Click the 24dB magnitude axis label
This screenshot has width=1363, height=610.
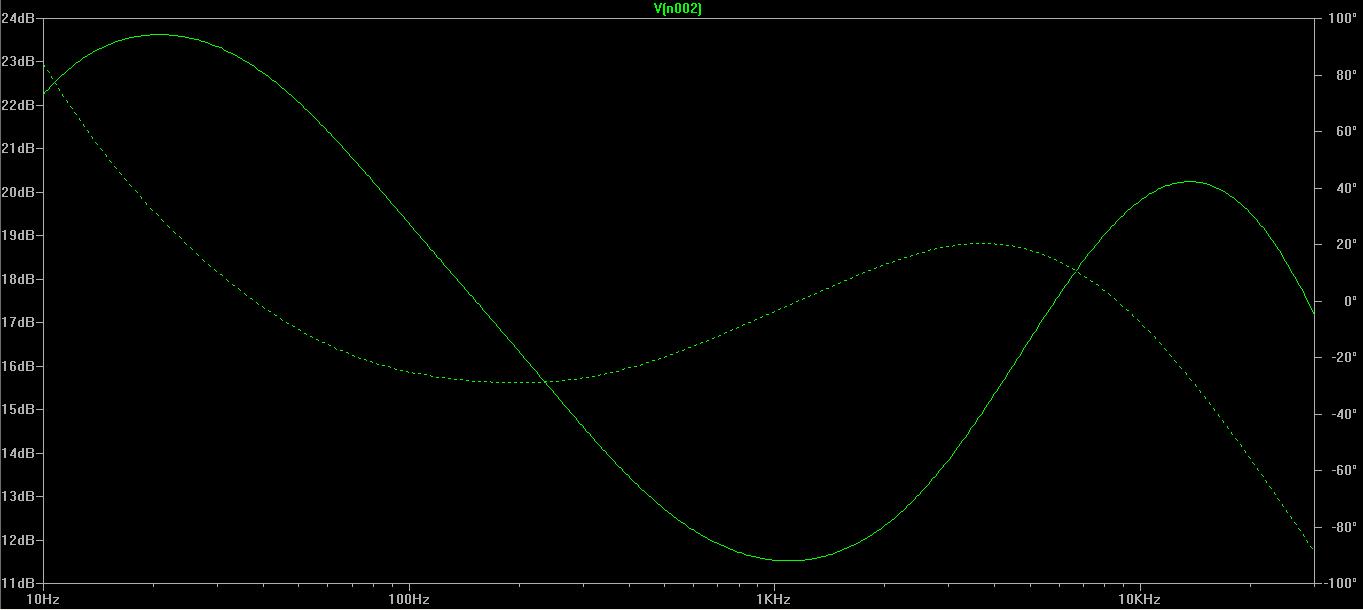click(x=17, y=18)
